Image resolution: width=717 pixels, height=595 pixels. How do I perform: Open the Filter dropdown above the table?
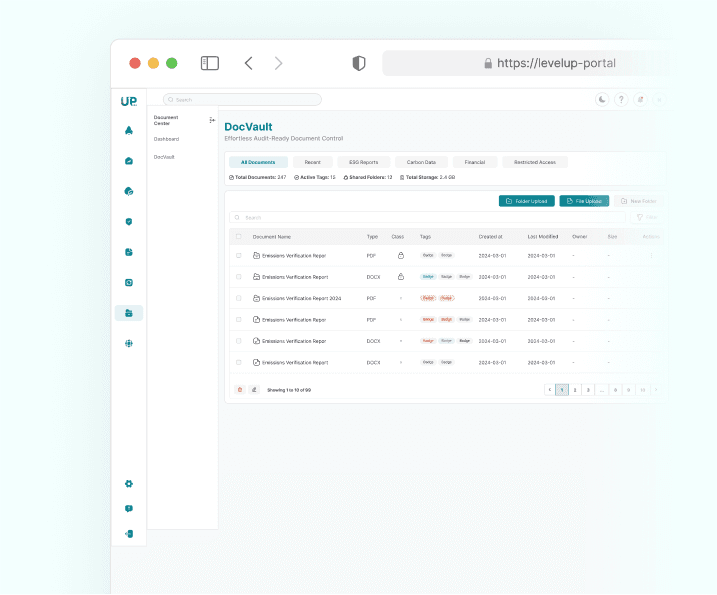[646, 217]
